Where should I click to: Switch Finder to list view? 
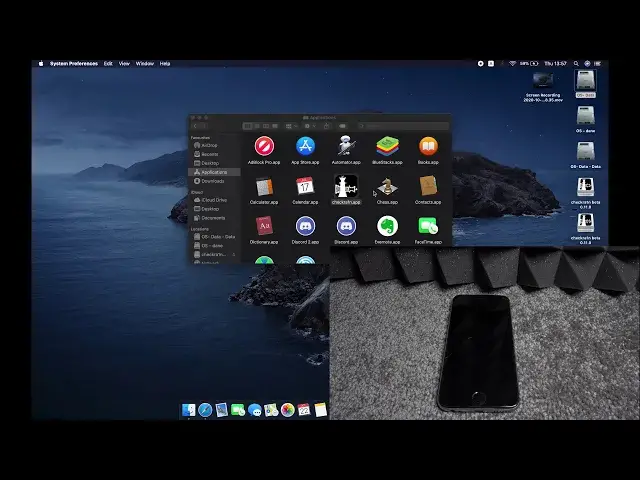pos(257,126)
